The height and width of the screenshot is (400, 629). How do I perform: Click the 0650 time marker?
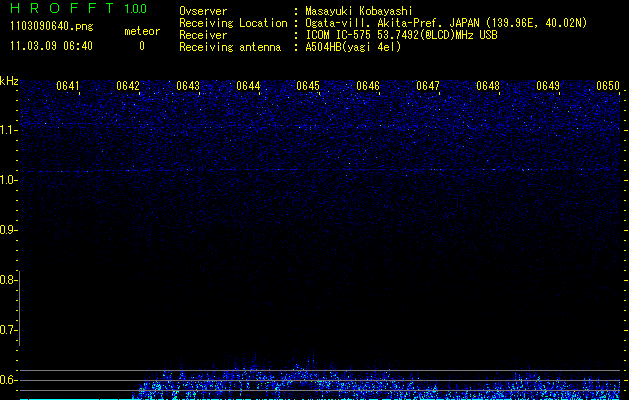tap(608, 86)
